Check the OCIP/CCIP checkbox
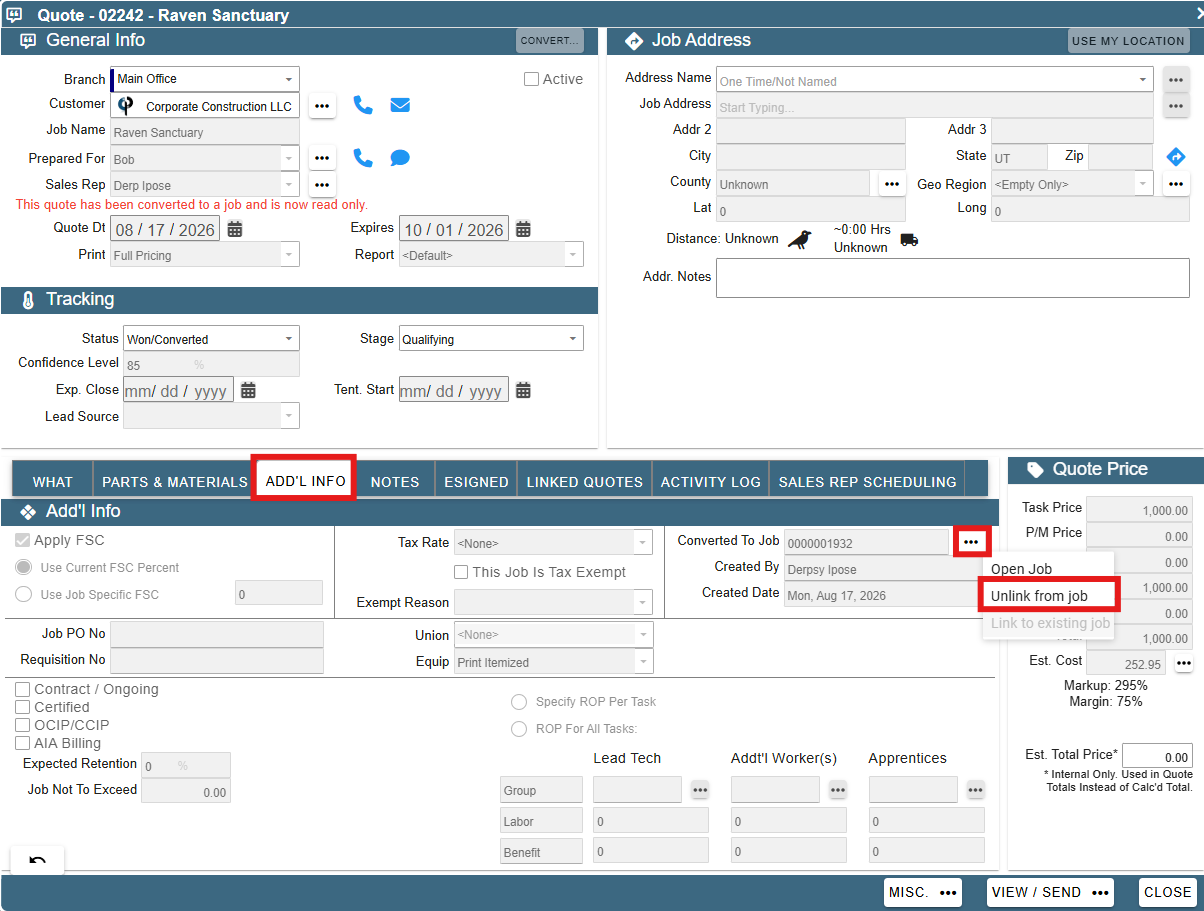Image resolution: width=1204 pixels, height=911 pixels. [23, 725]
